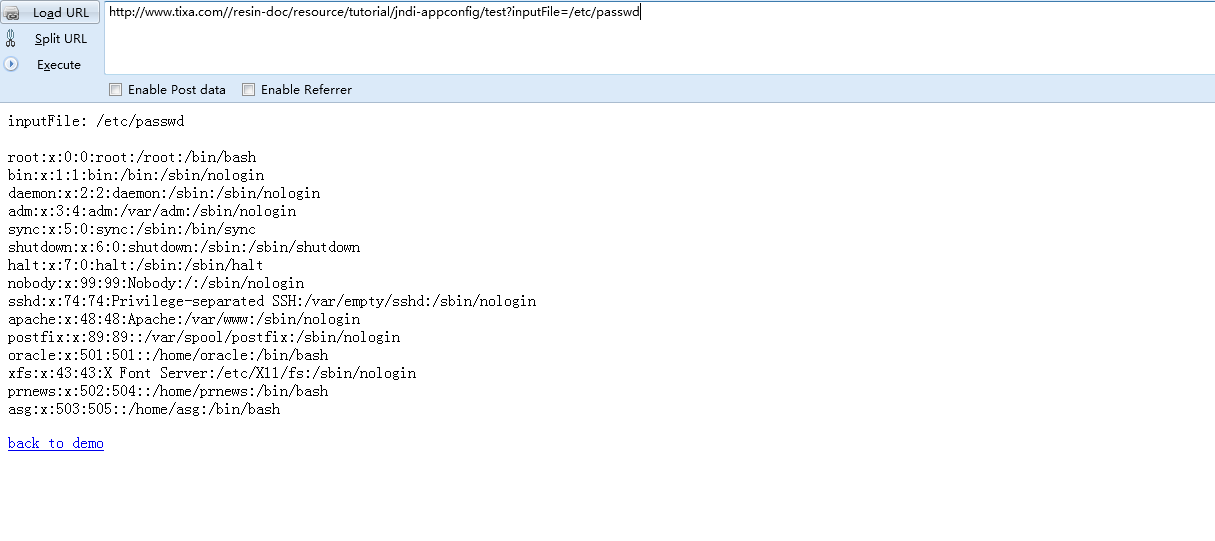This screenshot has width=1215, height=541.
Task: Click the Split URL scissors icon
Action: coord(11,39)
